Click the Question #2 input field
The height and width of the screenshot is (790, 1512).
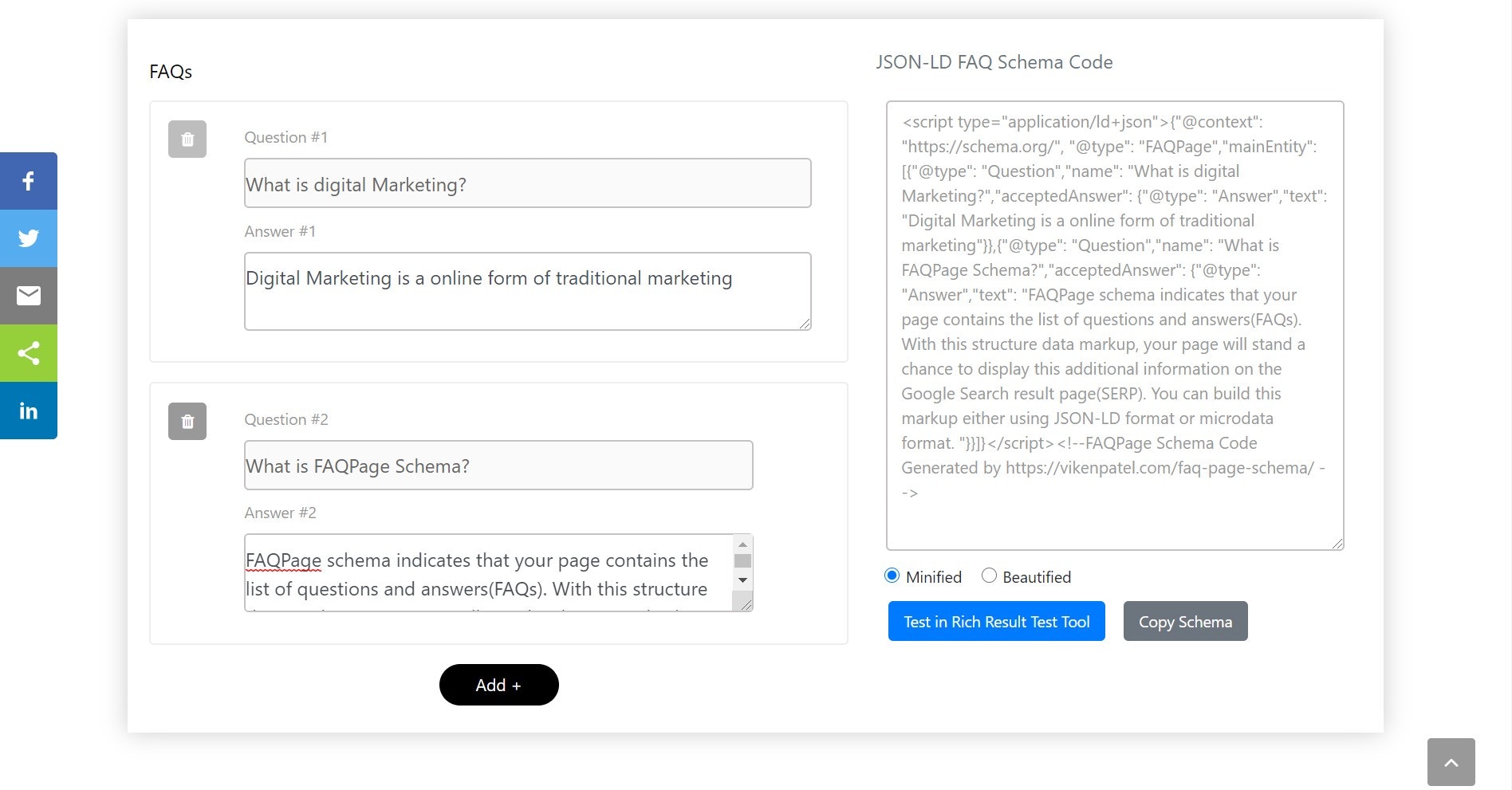498,466
